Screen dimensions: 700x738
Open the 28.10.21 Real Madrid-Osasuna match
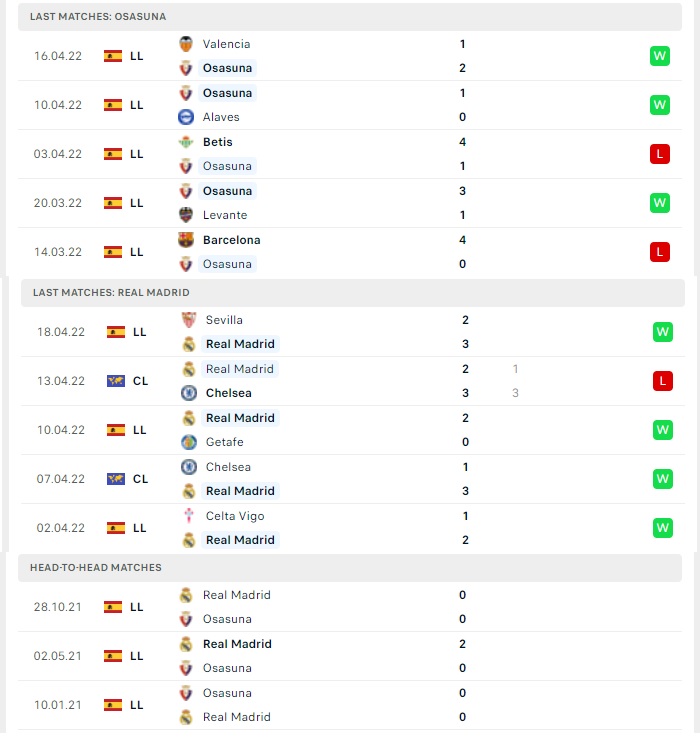[x=350, y=607]
